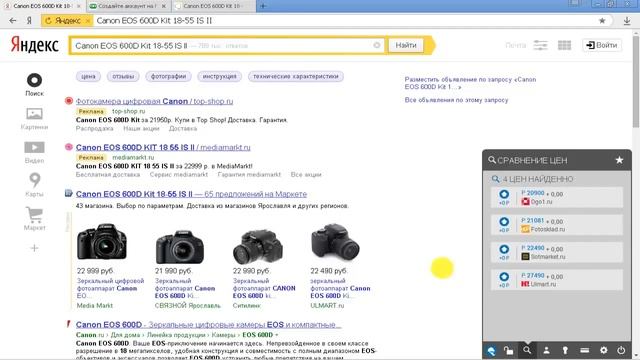Open the services grid icon
Image resolution: width=640 pixels, height=360 pixels.
click(x=564, y=45)
